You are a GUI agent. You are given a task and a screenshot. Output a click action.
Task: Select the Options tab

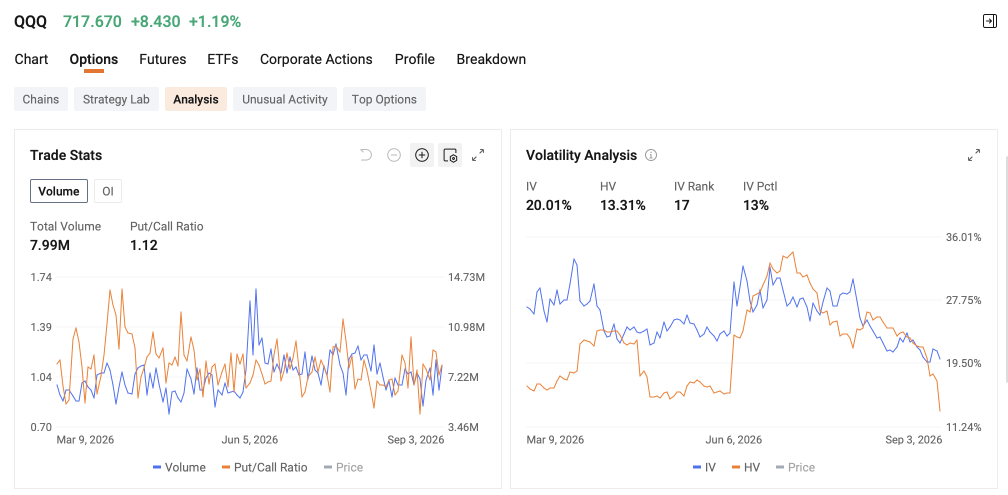point(94,59)
